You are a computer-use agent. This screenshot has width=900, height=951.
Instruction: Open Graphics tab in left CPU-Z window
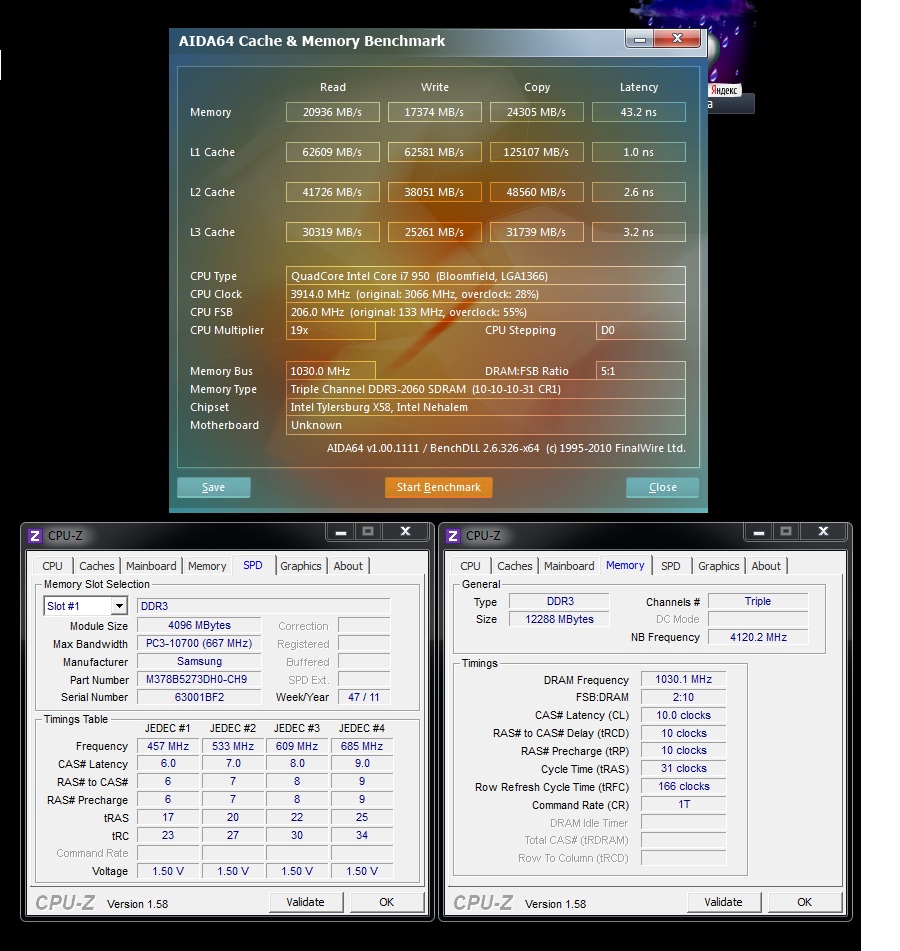(x=301, y=566)
